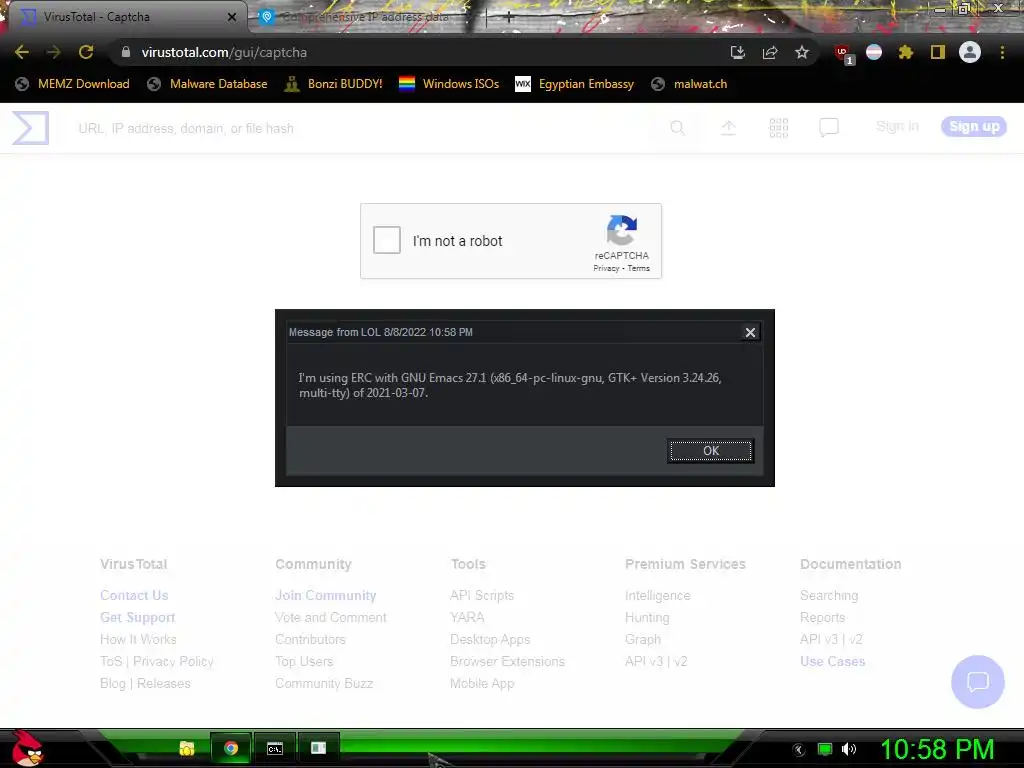Image resolution: width=1024 pixels, height=768 pixels.
Task: Open the floating chat bubble button
Action: (978, 682)
